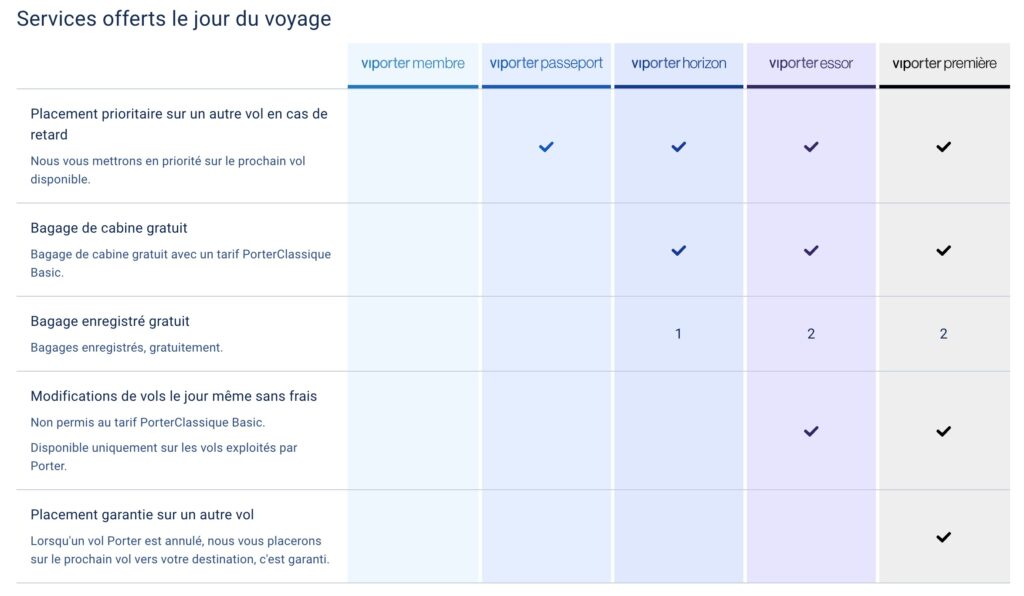
Task: Select the VIPorter Première column header
Action: point(944,64)
